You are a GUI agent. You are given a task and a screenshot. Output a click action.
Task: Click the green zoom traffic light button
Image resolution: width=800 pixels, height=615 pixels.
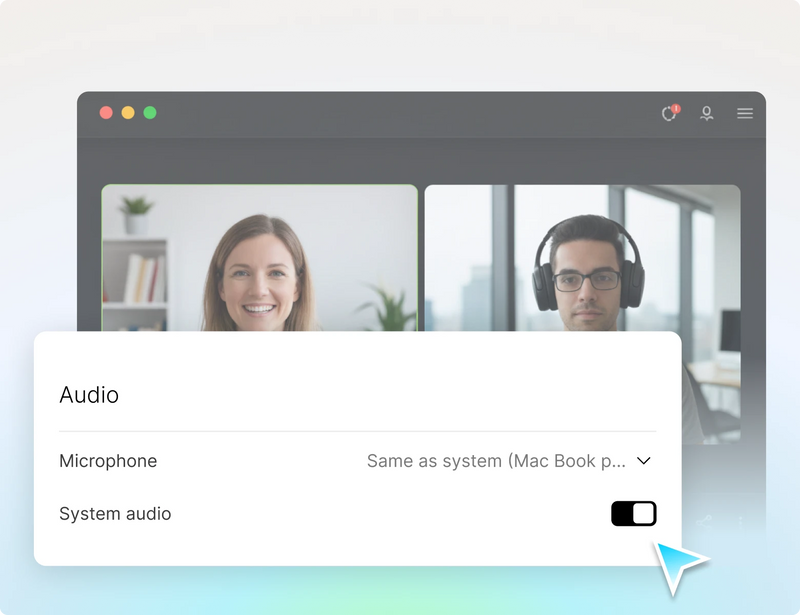(x=150, y=113)
